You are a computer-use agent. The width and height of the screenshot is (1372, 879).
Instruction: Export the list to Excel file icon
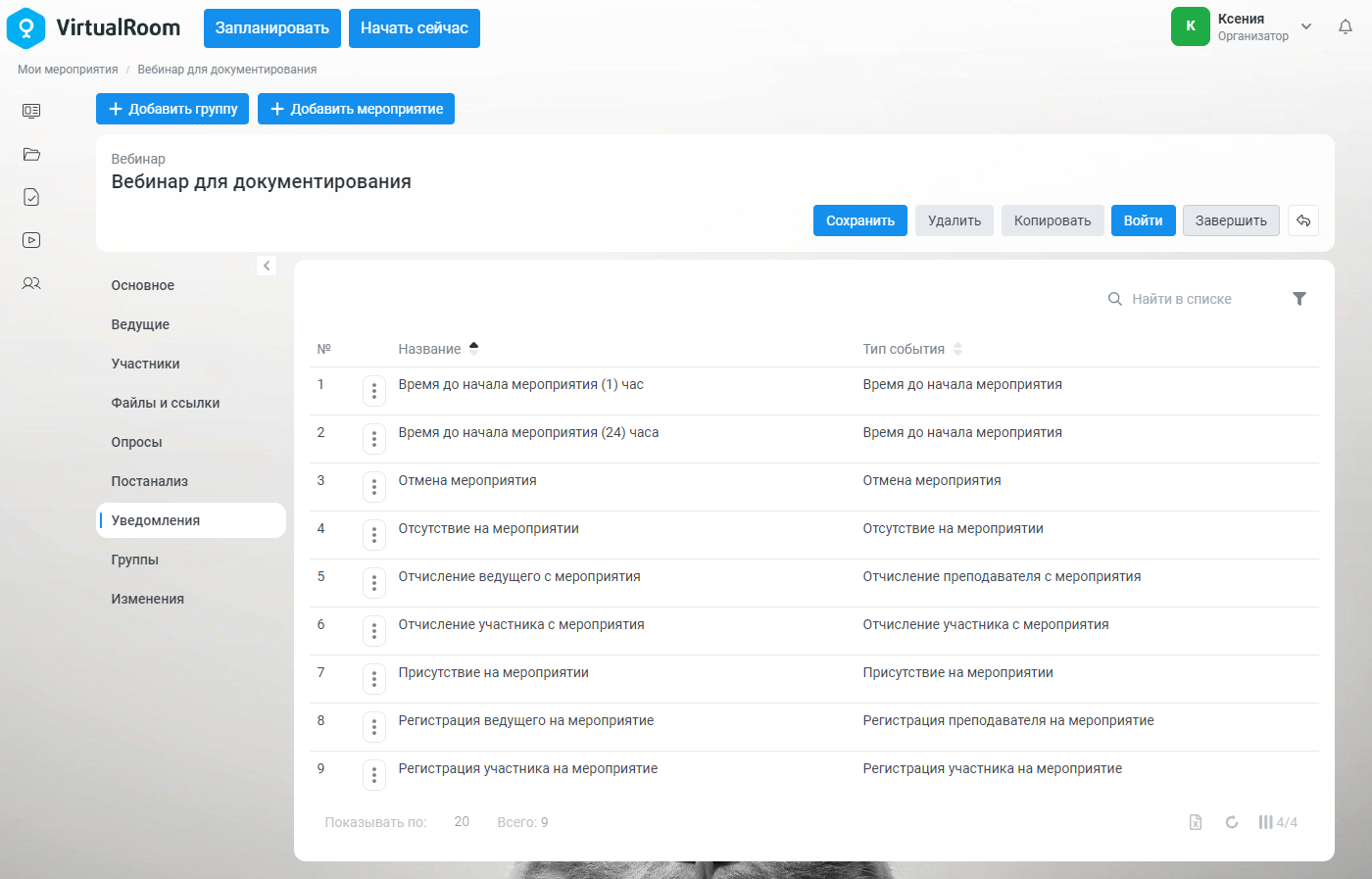1196,822
